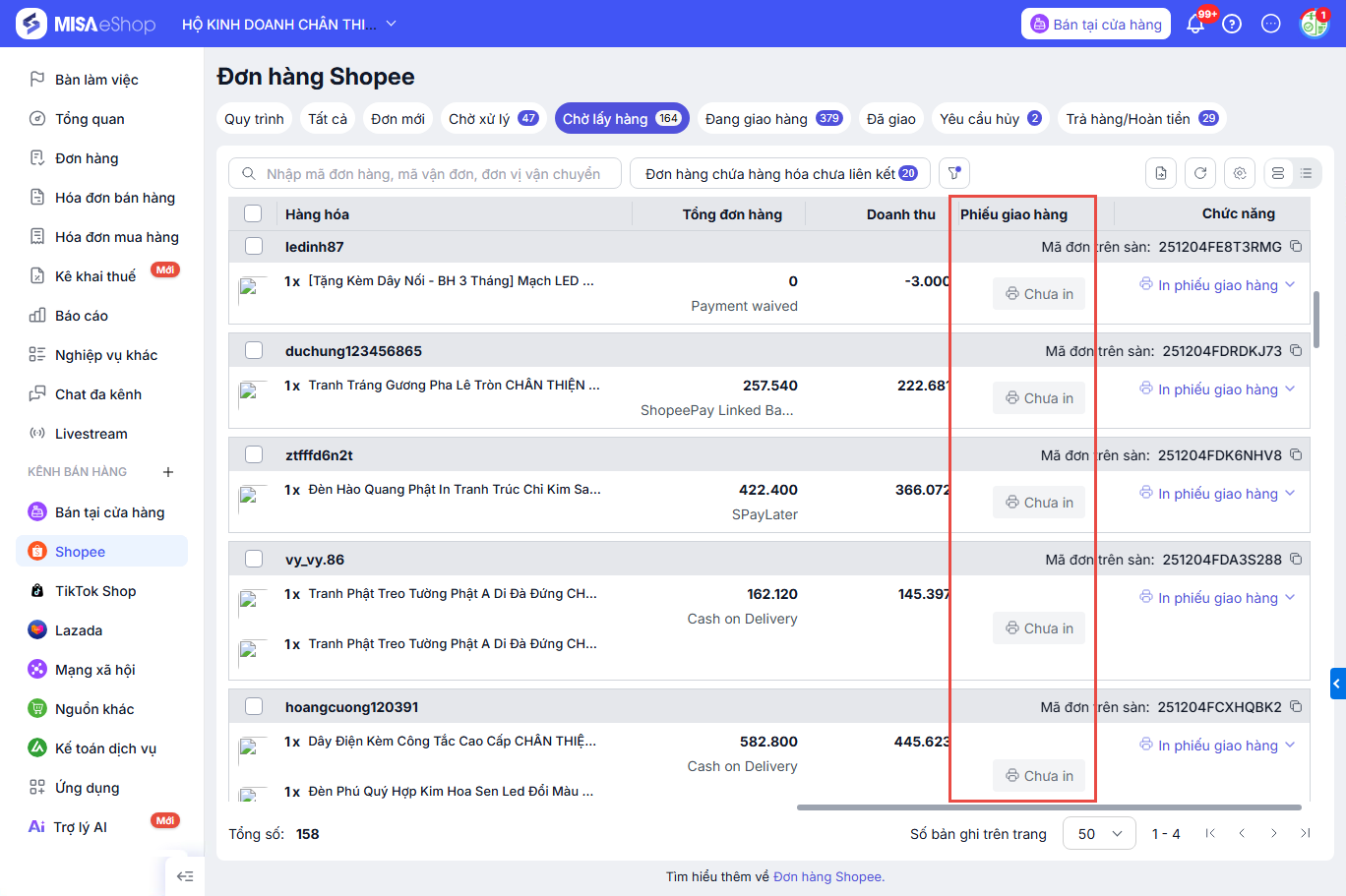The width and height of the screenshot is (1346, 896).
Task: Collapse the left sidebar
Action: 185,876
